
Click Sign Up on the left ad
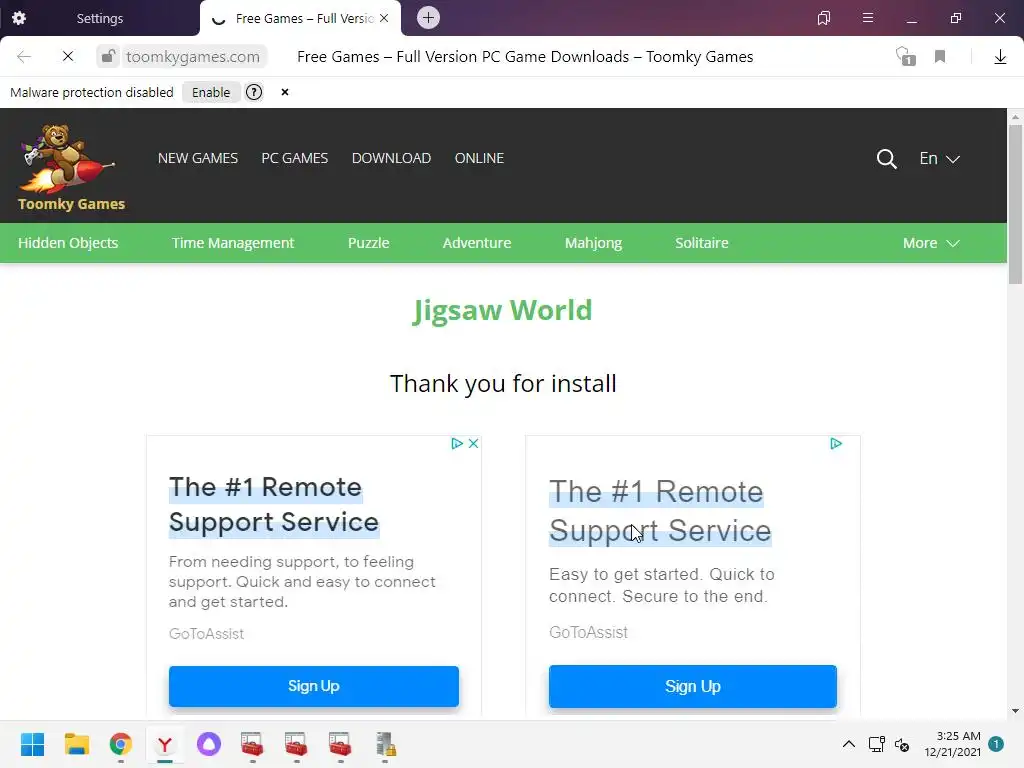coord(313,686)
